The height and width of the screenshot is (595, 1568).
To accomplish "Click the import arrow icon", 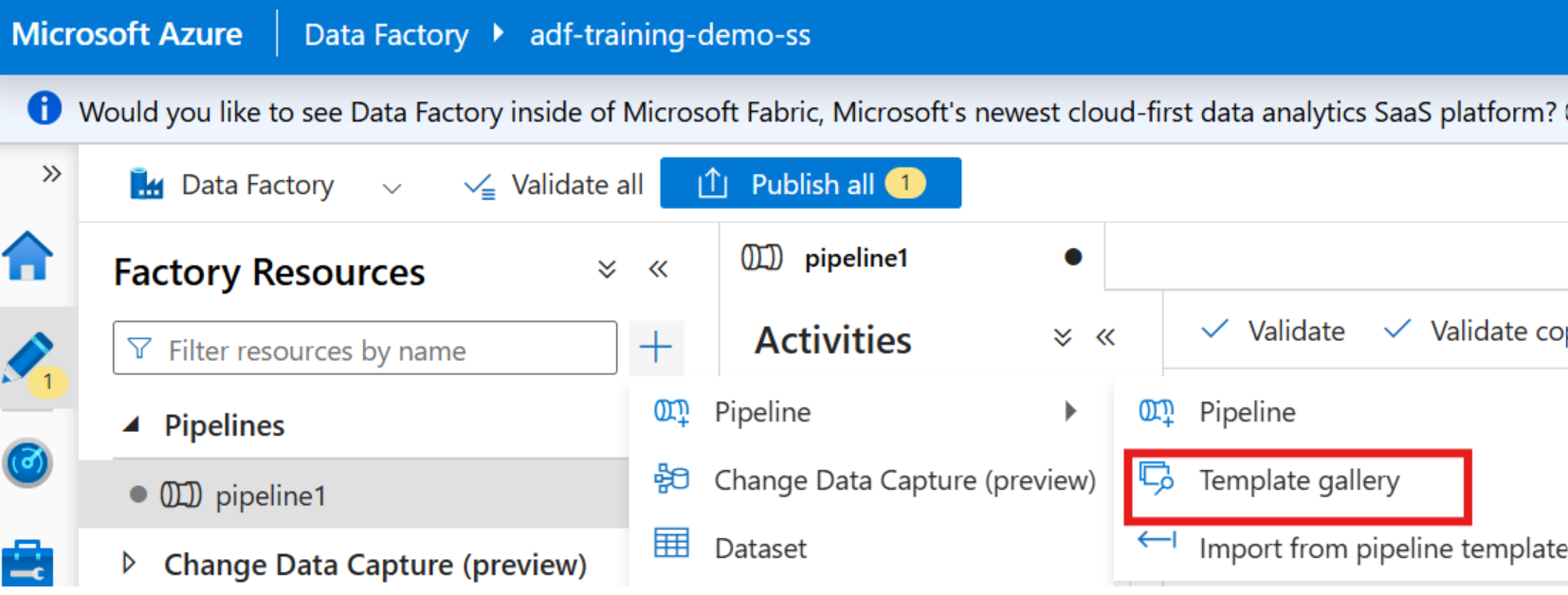I will (x=1157, y=540).
